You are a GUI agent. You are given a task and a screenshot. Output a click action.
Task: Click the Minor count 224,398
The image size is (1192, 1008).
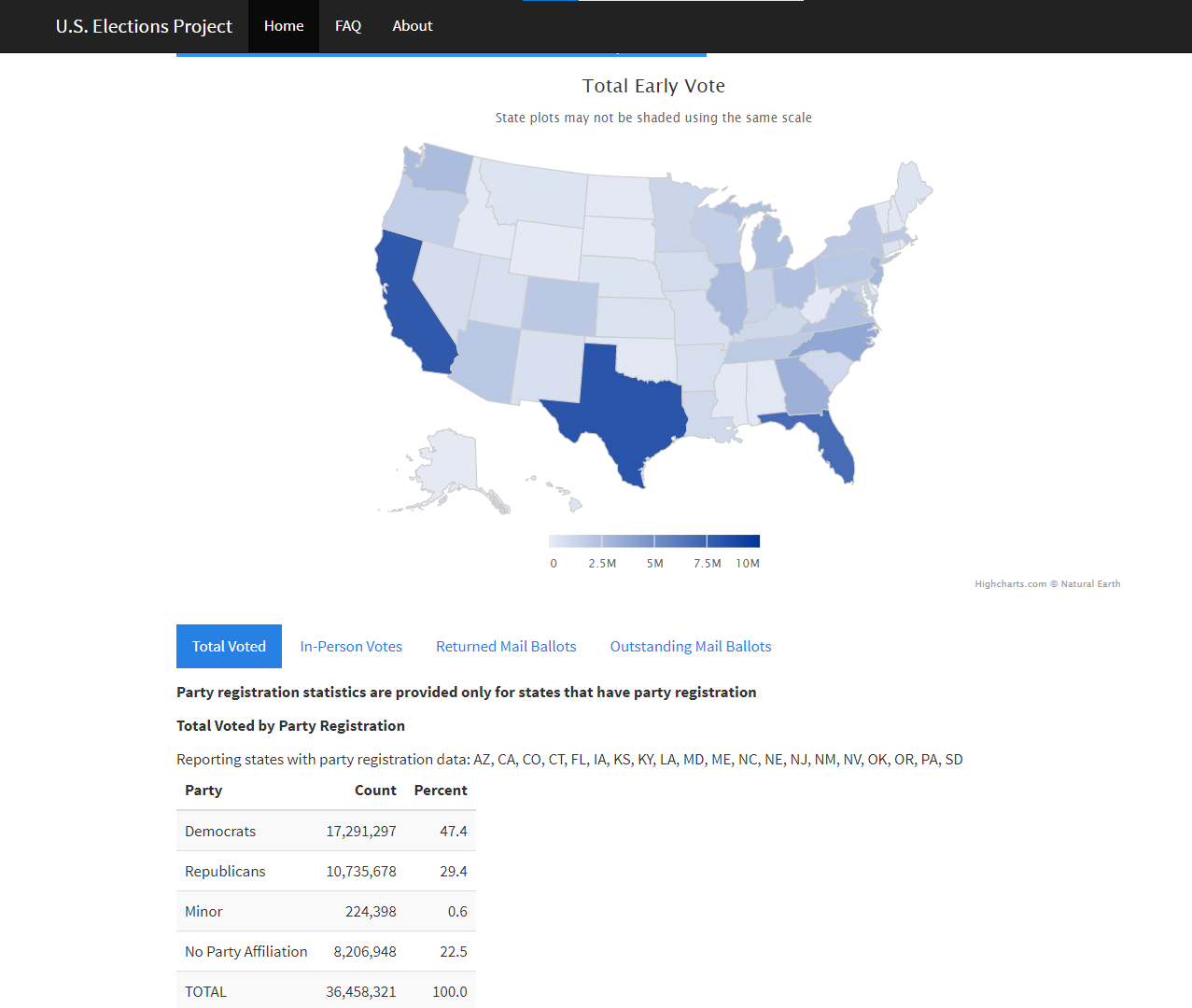pyautogui.click(x=371, y=911)
